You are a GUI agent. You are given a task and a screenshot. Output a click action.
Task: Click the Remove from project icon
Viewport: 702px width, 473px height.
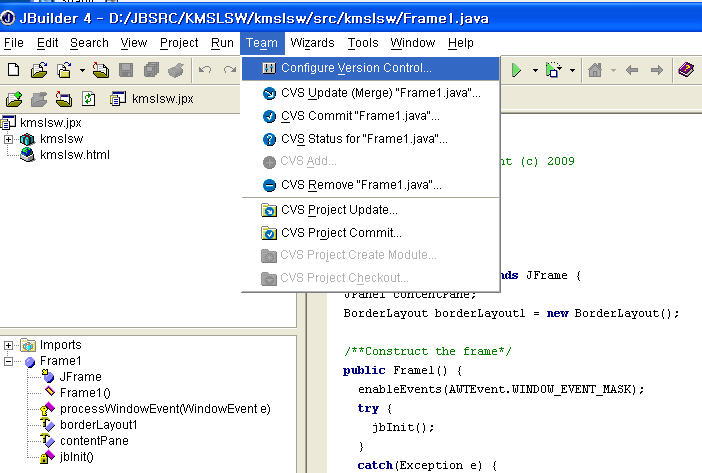(39, 99)
